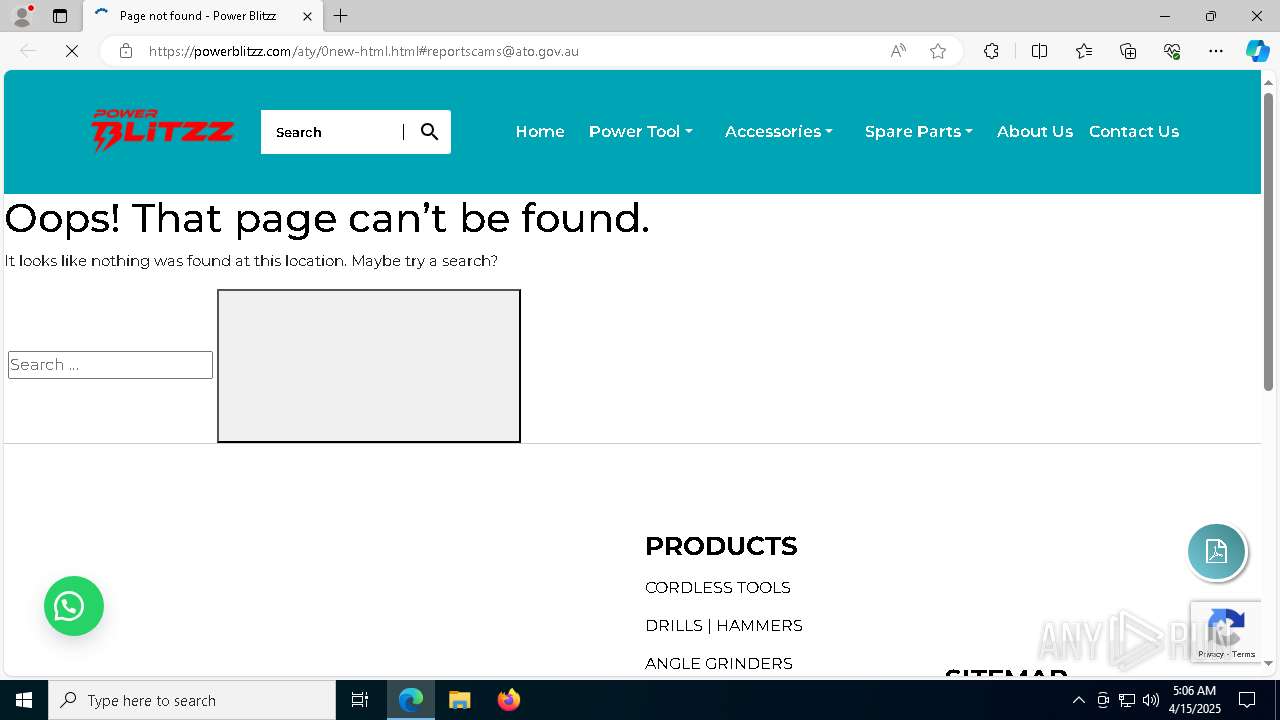Click the browser address bar URL
The image size is (1280, 720).
(x=364, y=51)
